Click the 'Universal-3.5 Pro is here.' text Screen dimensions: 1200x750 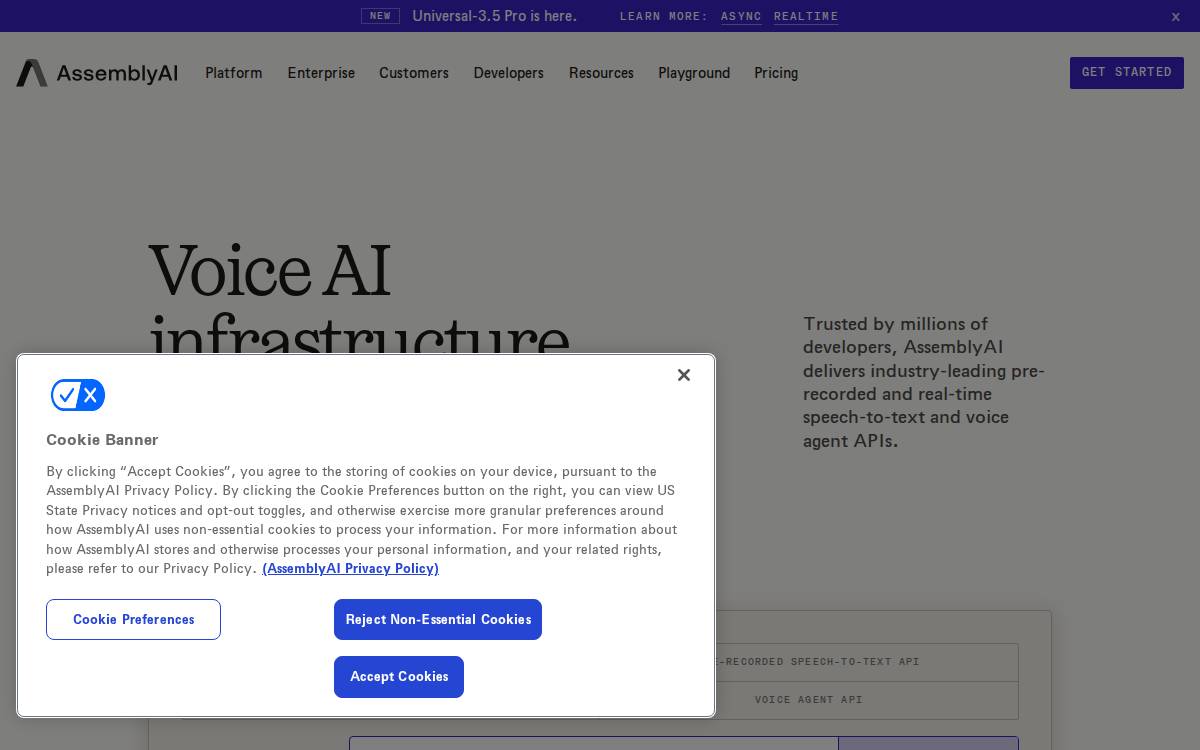[x=494, y=16]
